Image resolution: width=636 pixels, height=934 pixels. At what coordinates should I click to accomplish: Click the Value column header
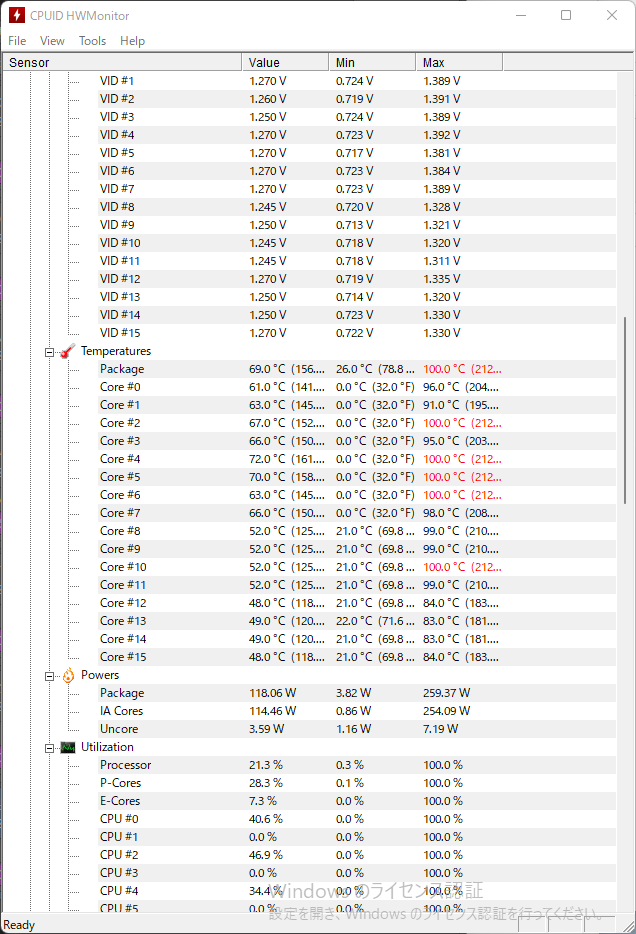(x=284, y=62)
